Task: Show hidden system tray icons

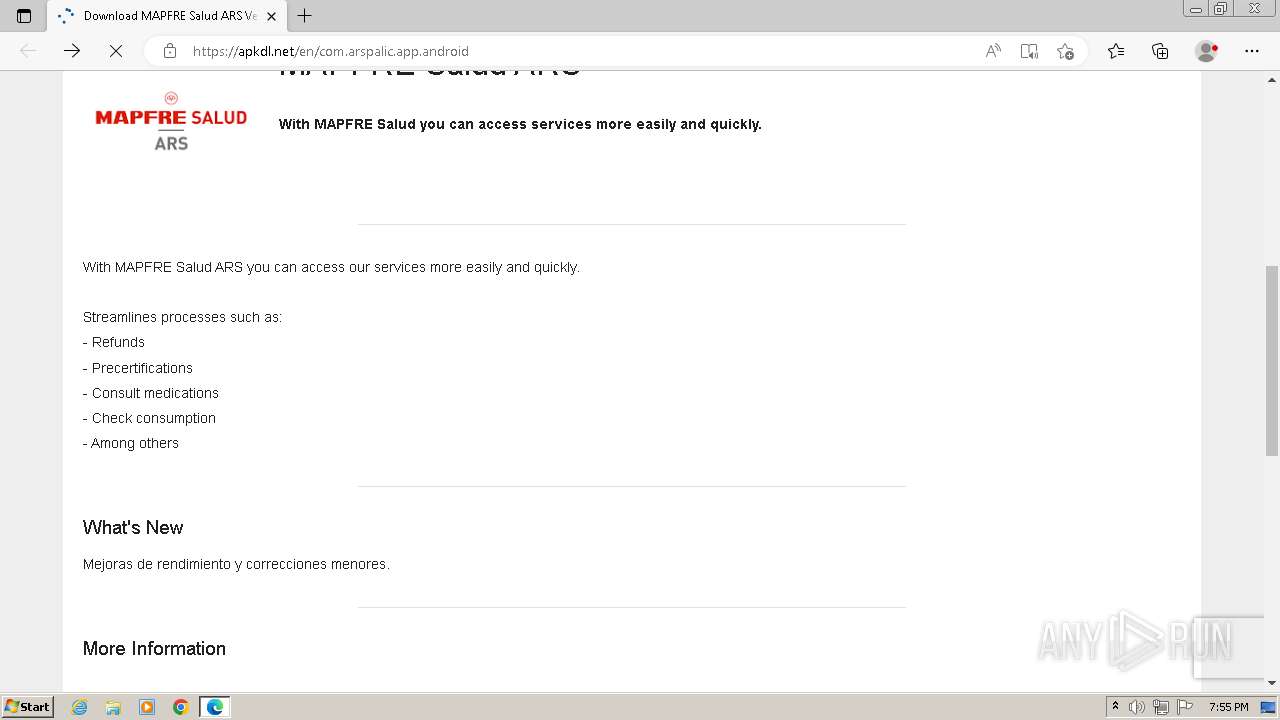Action: (1115, 707)
